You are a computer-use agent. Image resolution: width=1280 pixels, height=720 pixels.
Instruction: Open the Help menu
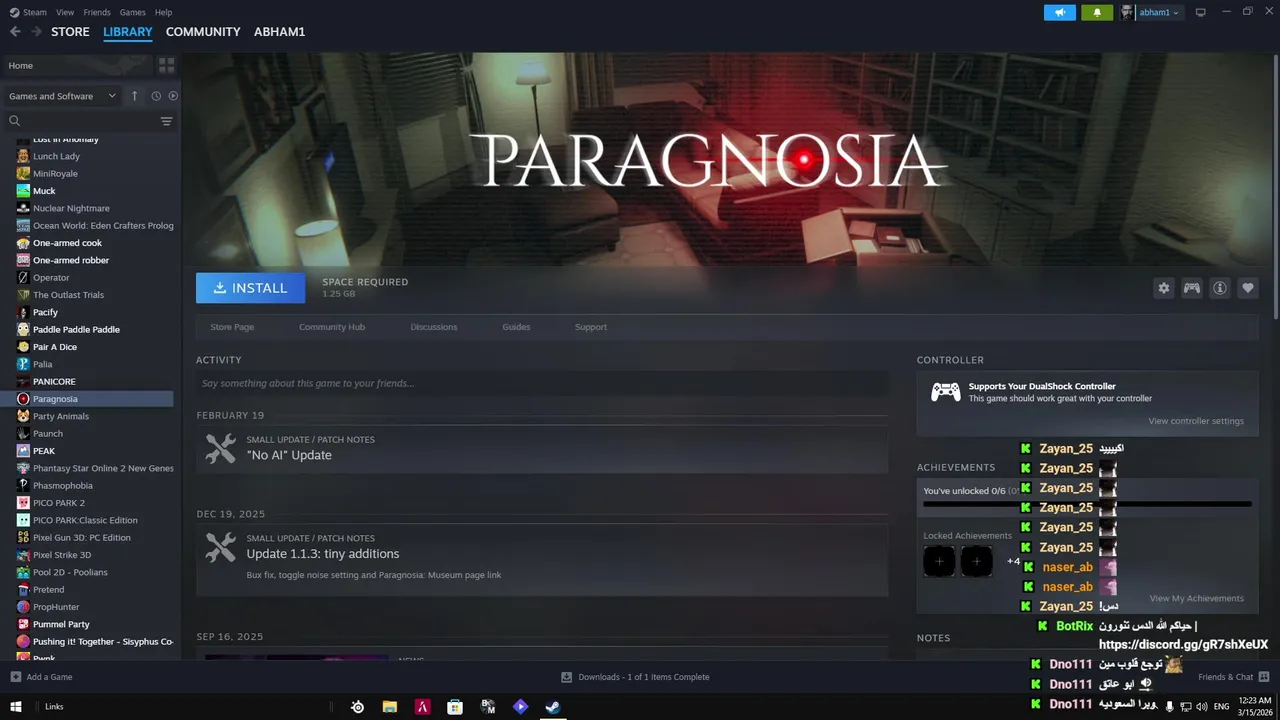tap(163, 12)
